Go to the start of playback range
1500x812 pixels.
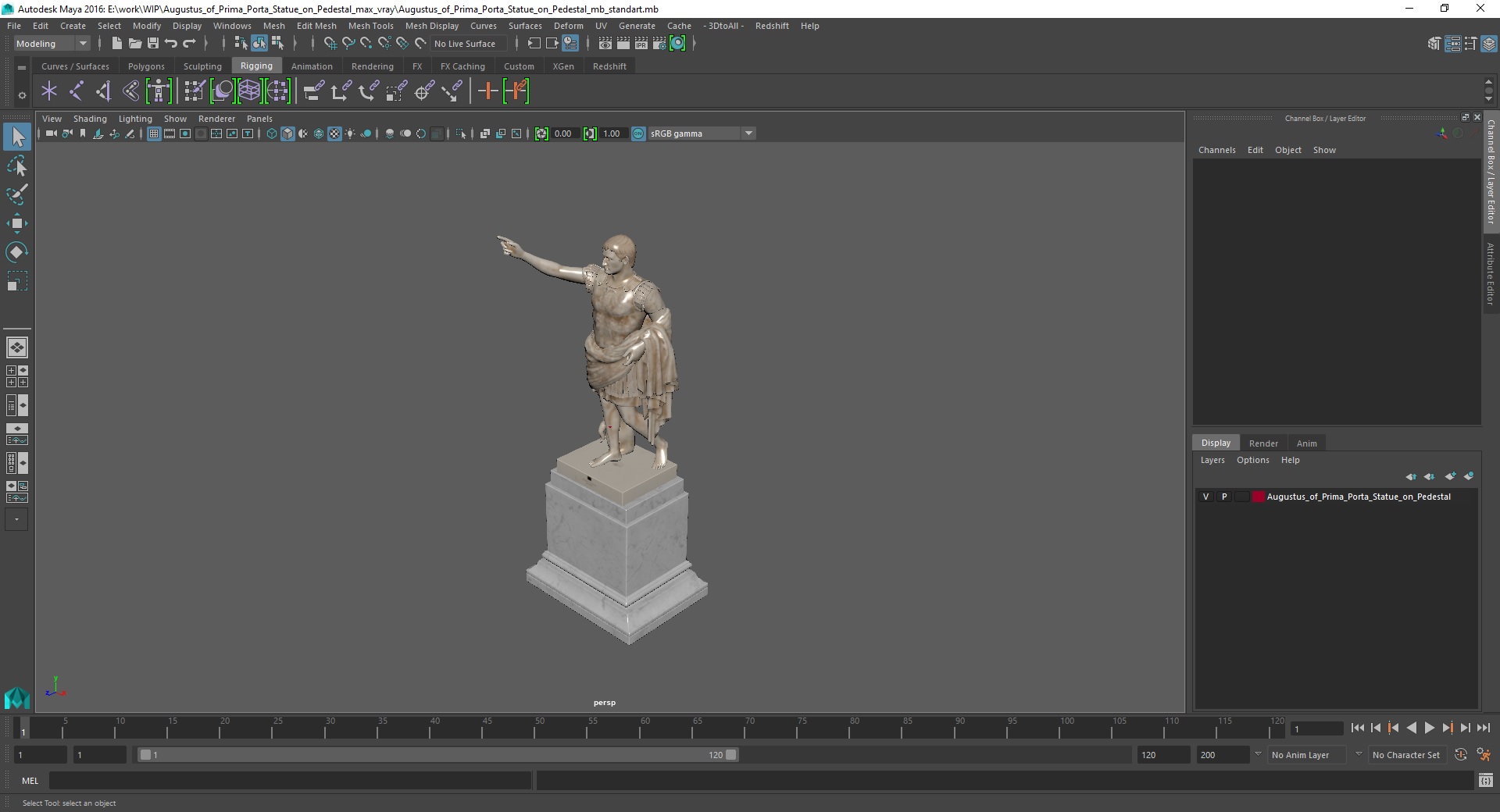1357,728
